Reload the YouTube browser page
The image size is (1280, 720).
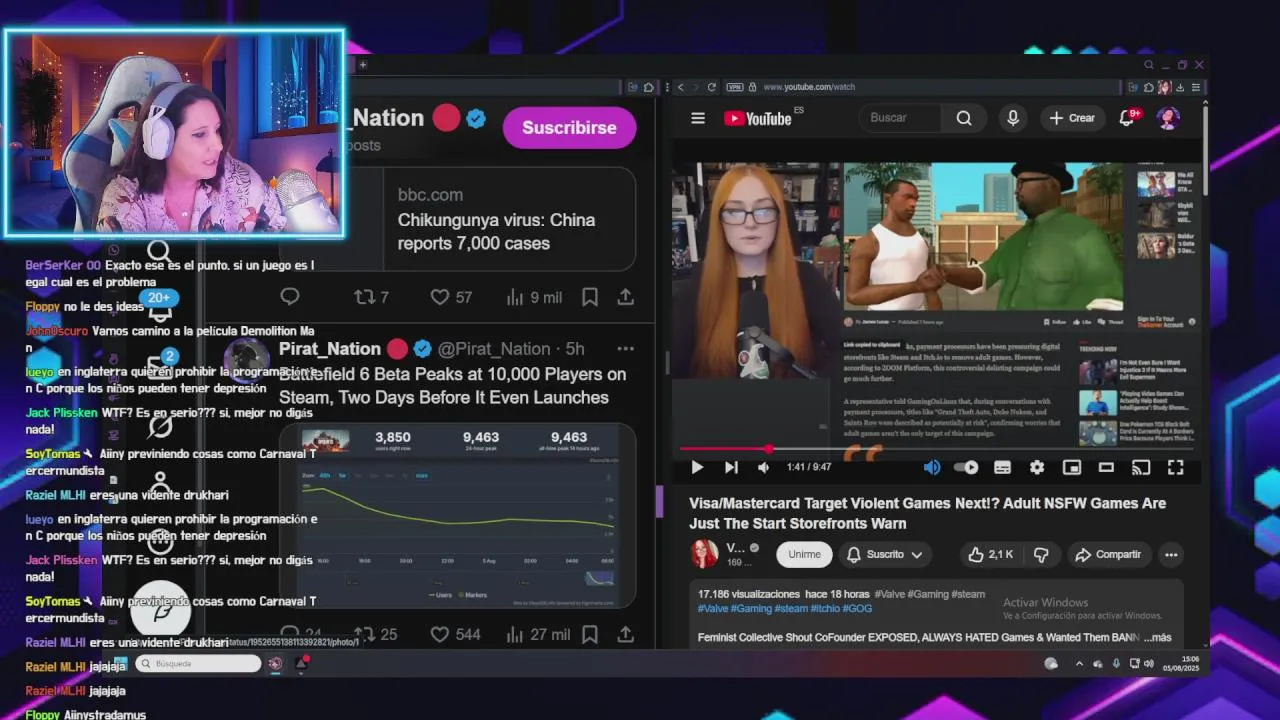tap(711, 87)
